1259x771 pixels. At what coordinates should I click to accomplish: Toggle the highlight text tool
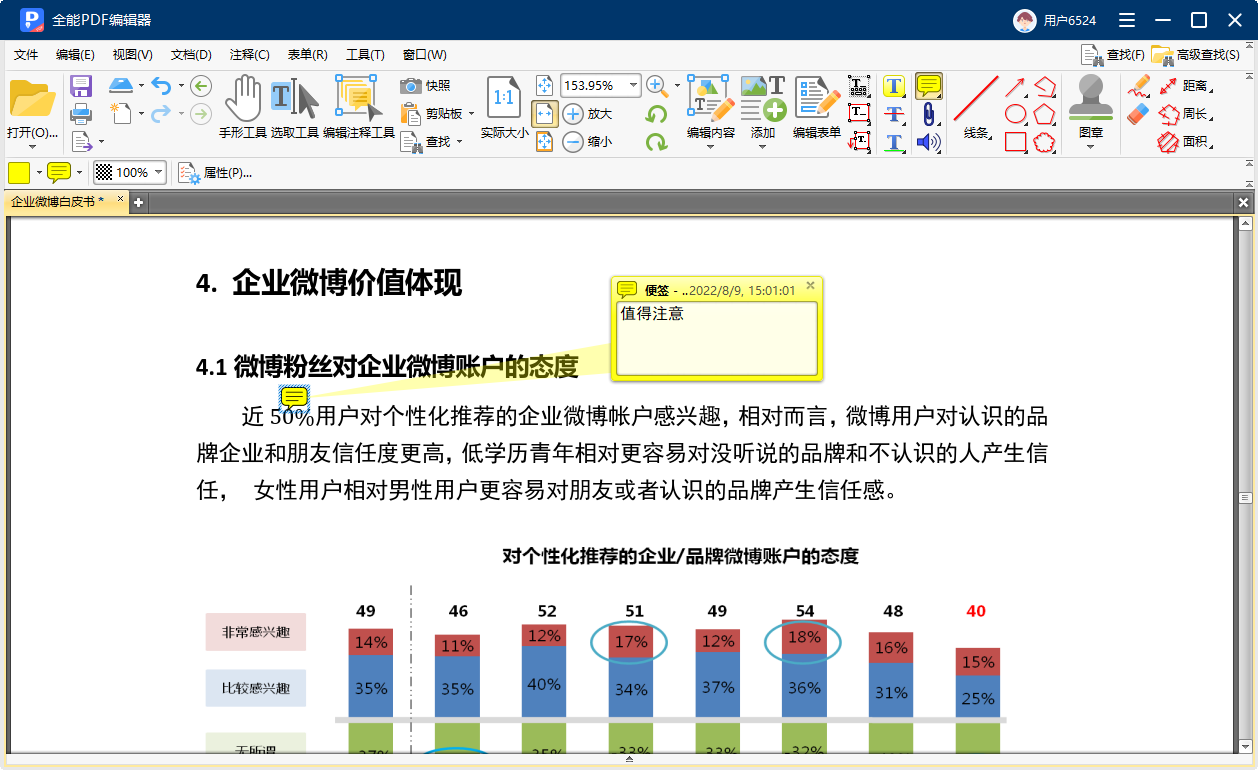(x=894, y=86)
